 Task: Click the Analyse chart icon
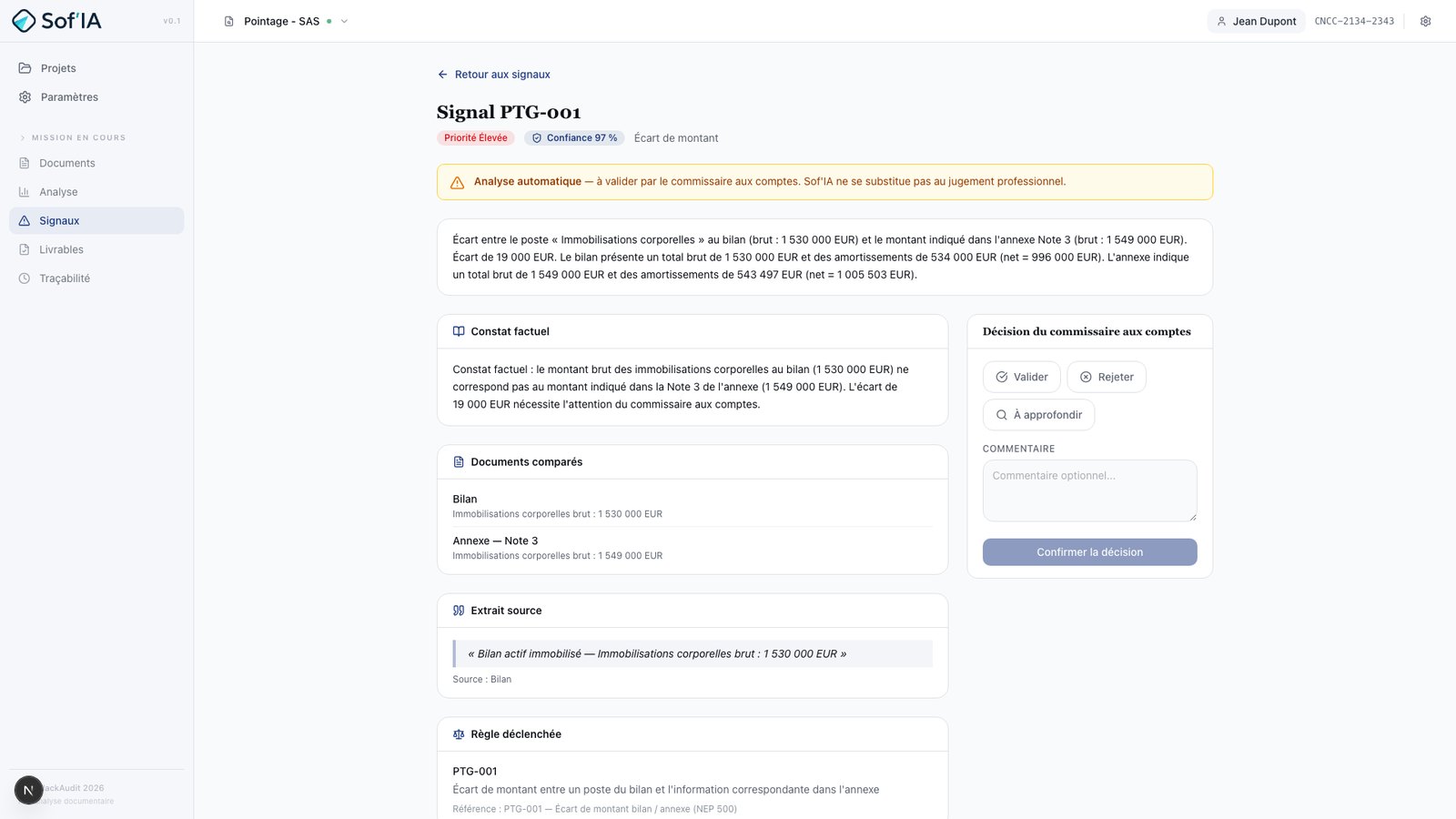[x=25, y=192]
